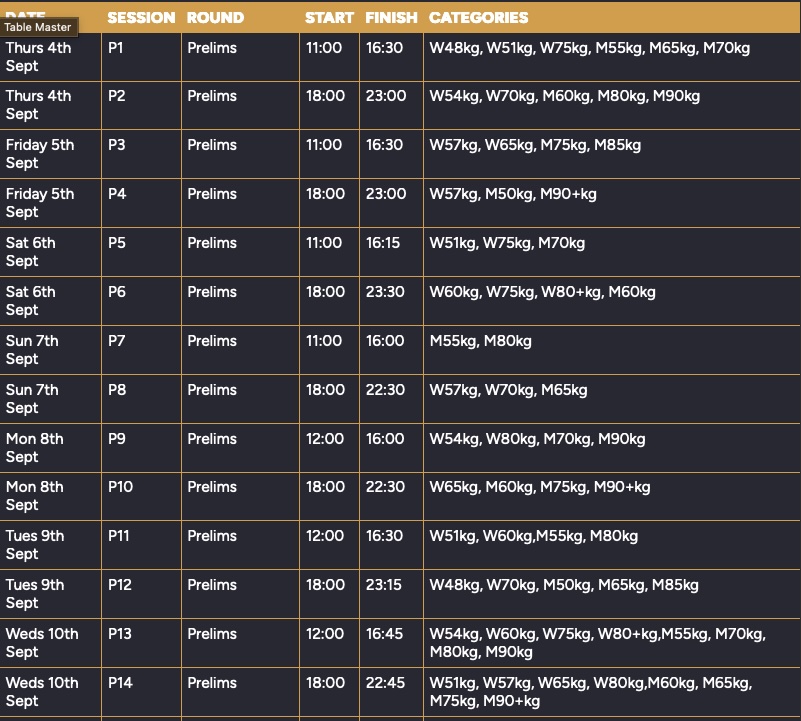Image resolution: width=801 pixels, height=721 pixels.
Task: Click the SESSION column header
Action: [x=141, y=18]
